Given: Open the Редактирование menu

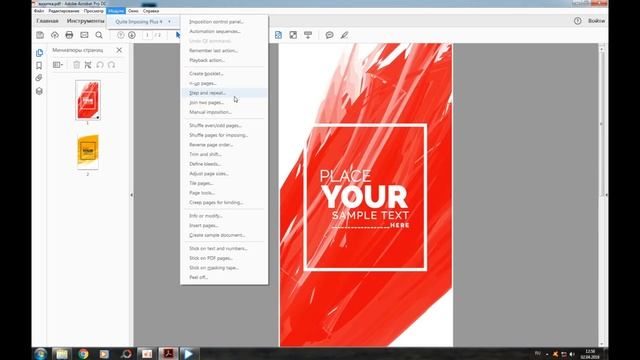Looking at the screenshot, I should (x=64, y=11).
